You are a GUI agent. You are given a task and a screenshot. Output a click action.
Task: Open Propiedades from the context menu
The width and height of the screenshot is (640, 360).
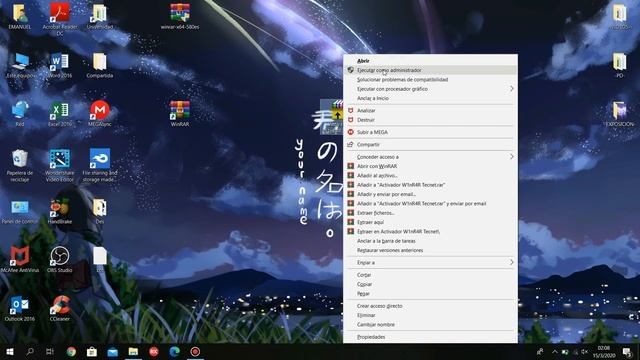click(x=431, y=337)
